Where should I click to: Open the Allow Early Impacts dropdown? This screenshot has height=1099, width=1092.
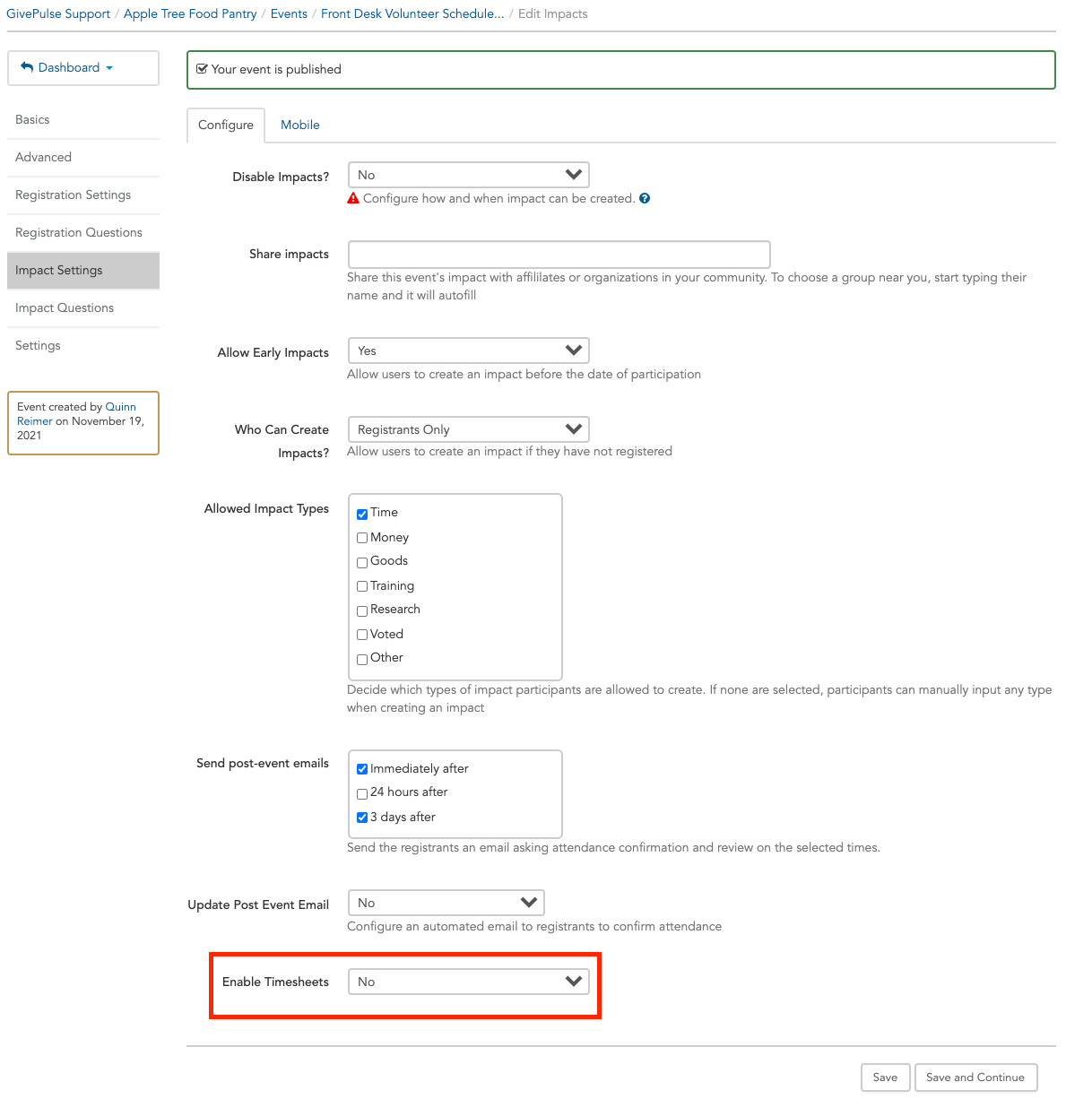(x=469, y=350)
